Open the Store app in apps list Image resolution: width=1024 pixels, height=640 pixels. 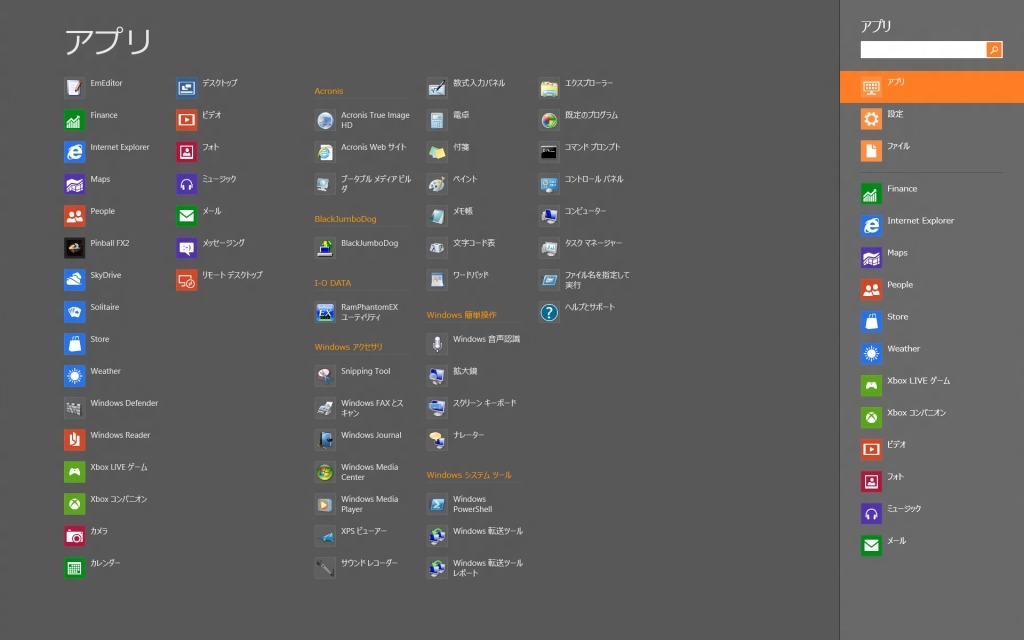pos(74,344)
